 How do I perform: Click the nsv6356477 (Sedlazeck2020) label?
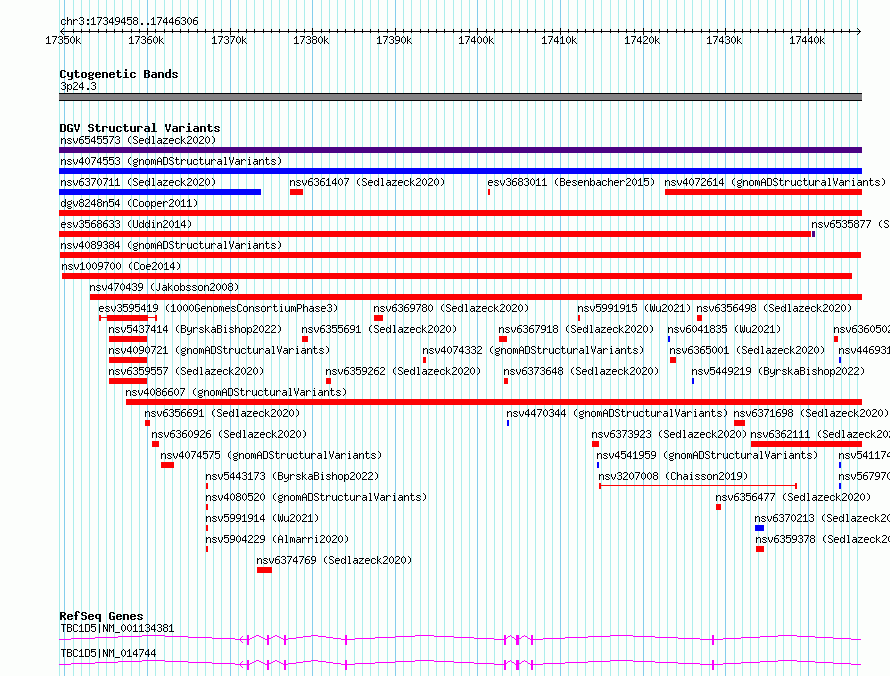tap(793, 497)
